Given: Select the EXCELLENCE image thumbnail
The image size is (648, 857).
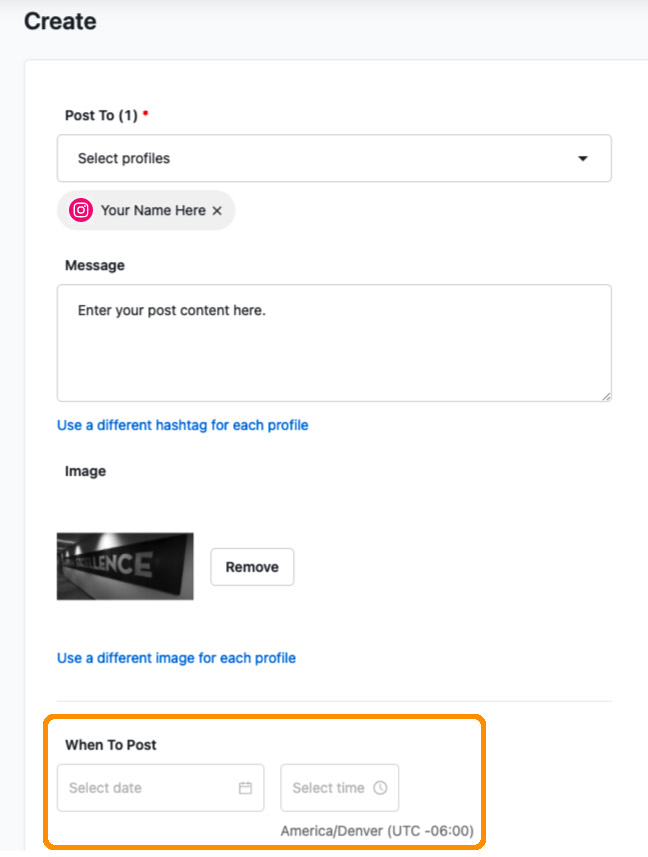Looking at the screenshot, I should (x=125, y=566).
